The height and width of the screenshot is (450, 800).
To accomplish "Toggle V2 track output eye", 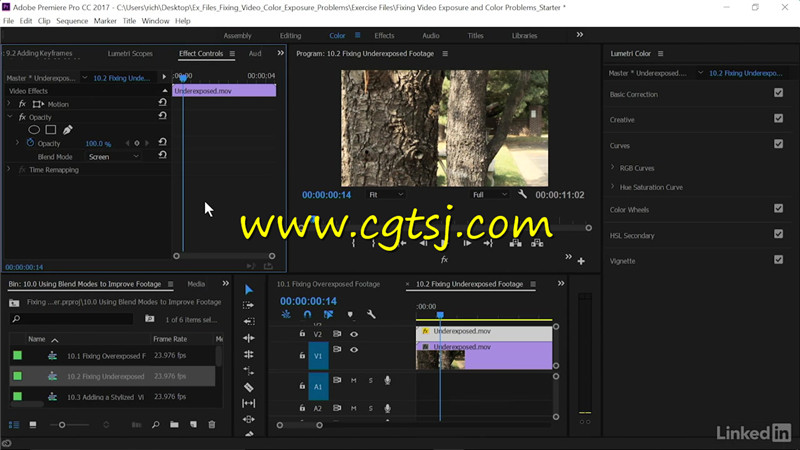I will pos(354,334).
